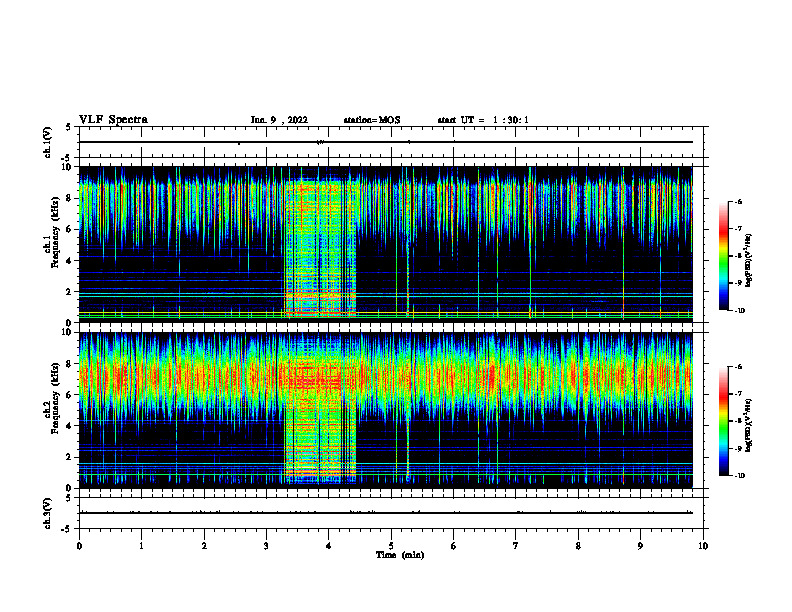792x612 pixels.
Task: Click time axis tick label "3"
Action: pos(266,546)
